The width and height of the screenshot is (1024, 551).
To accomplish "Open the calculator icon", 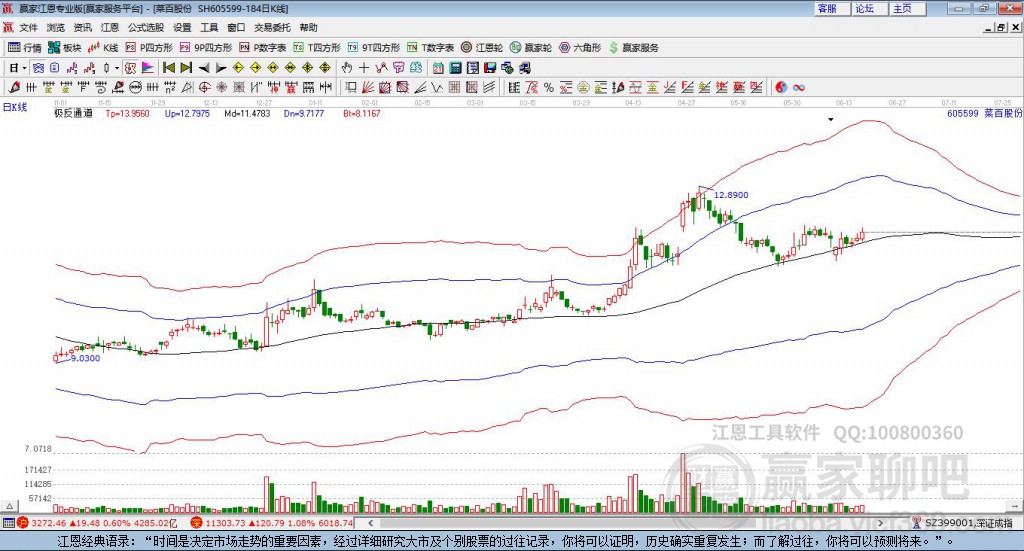I will click(456, 68).
